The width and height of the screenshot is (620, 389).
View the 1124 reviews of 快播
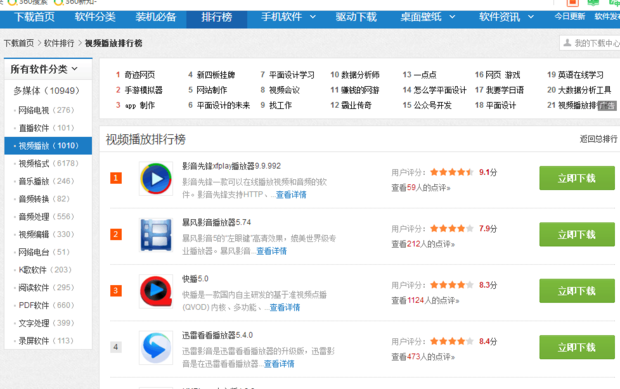[x=425, y=300]
